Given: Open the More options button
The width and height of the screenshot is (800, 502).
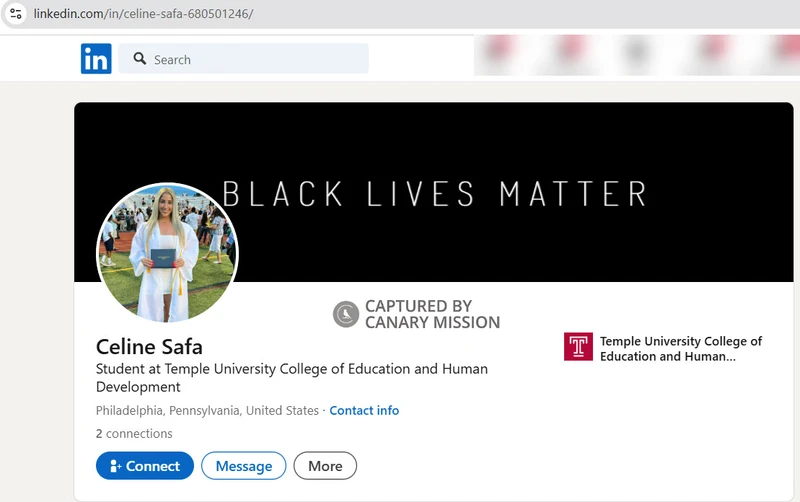Looking at the screenshot, I should [325, 466].
